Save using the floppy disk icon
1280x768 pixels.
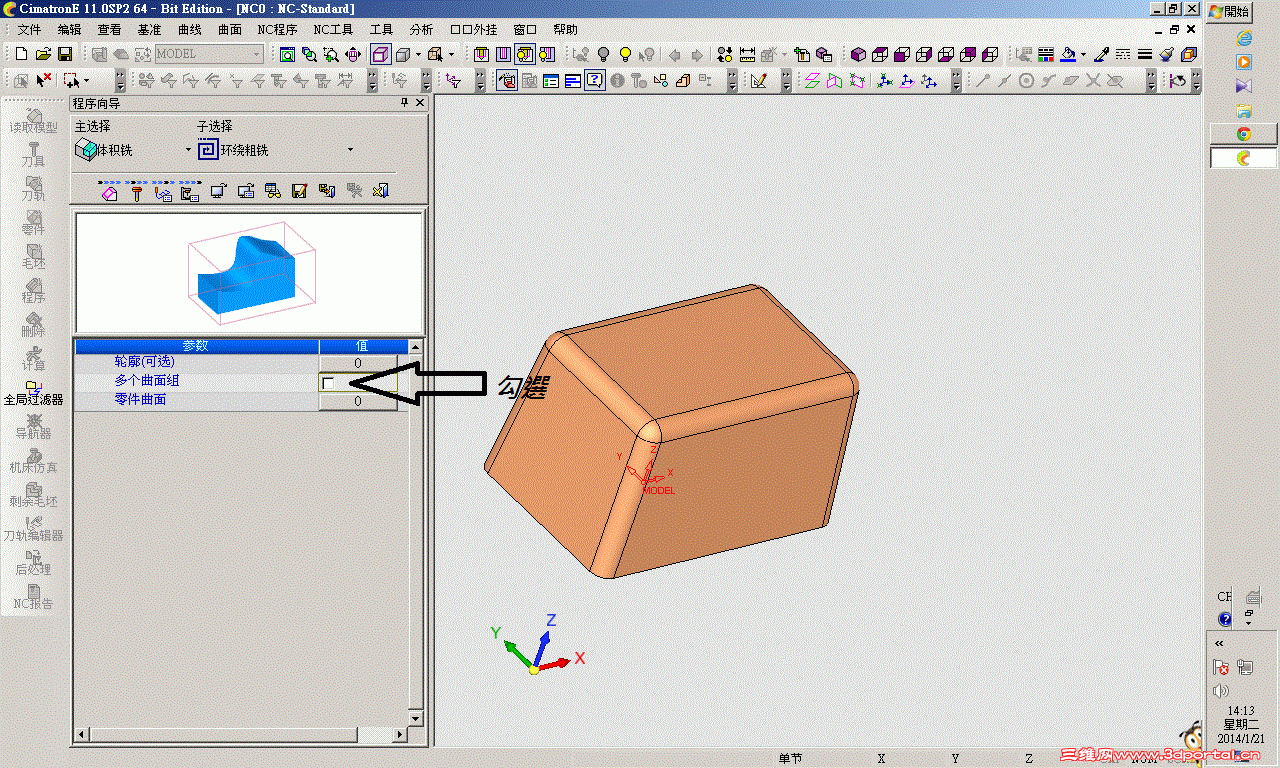click(64, 54)
